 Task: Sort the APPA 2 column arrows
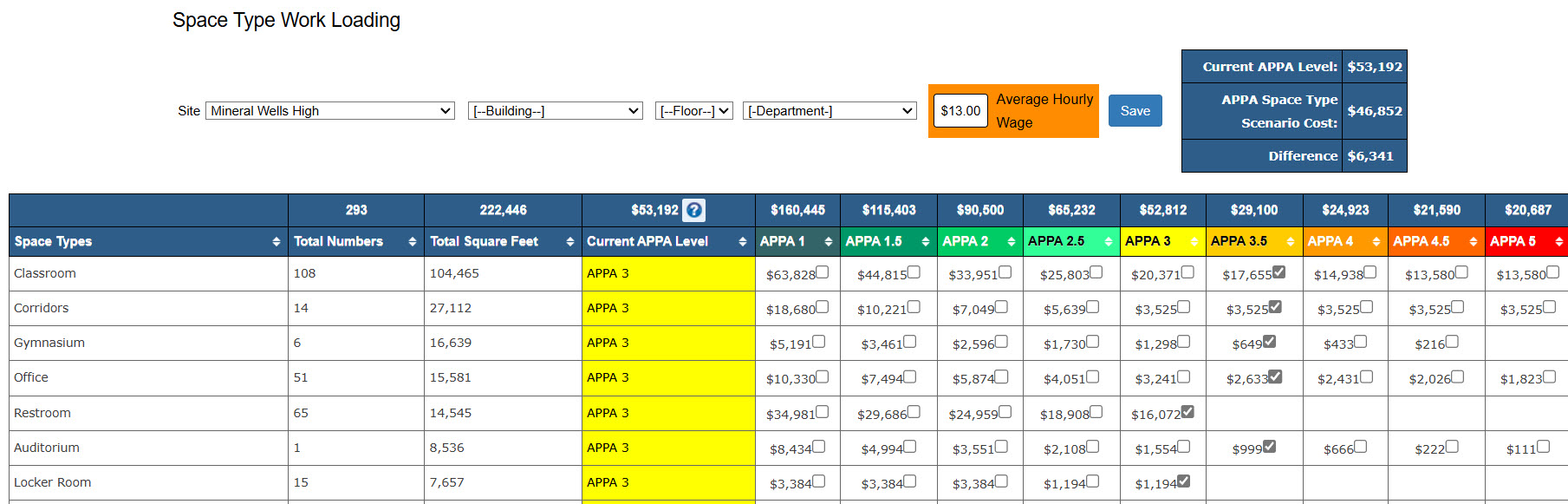pyautogui.click(x=1012, y=242)
